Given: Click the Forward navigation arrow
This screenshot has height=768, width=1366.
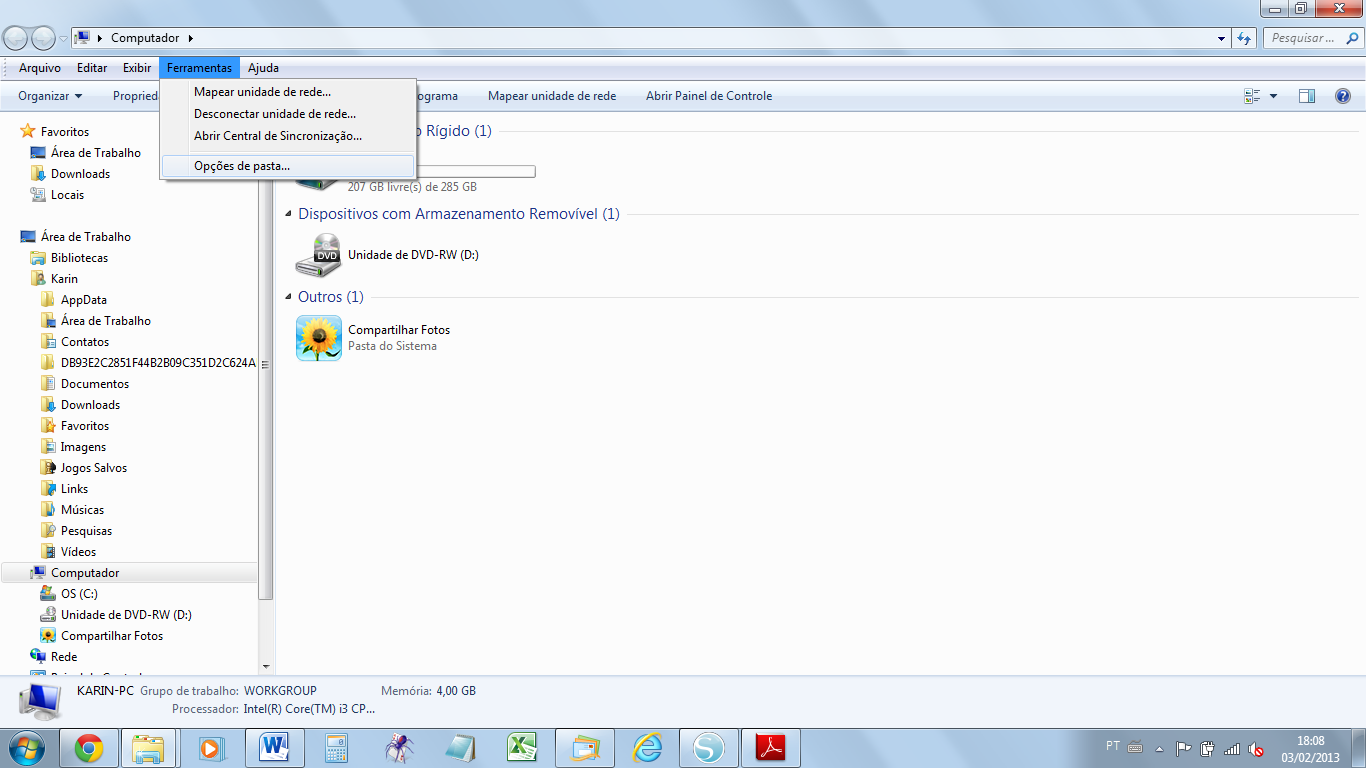Looking at the screenshot, I should (43, 38).
